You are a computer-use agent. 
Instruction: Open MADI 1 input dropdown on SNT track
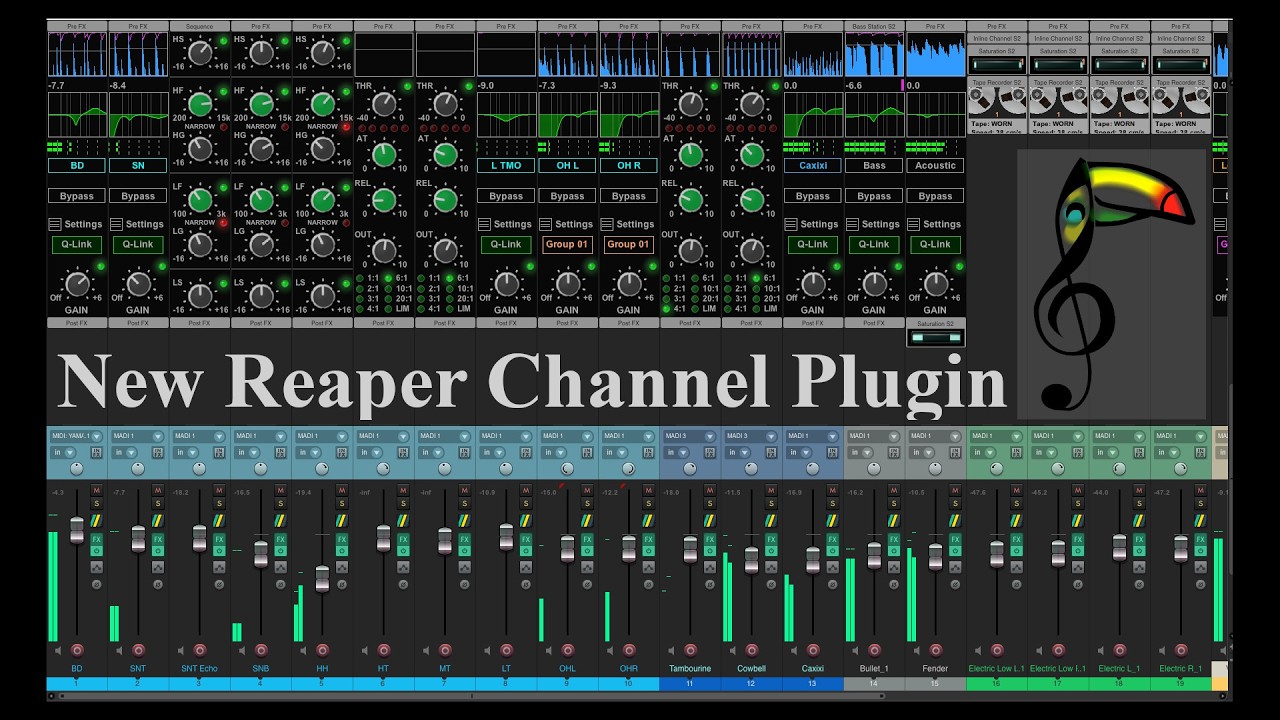coord(138,436)
